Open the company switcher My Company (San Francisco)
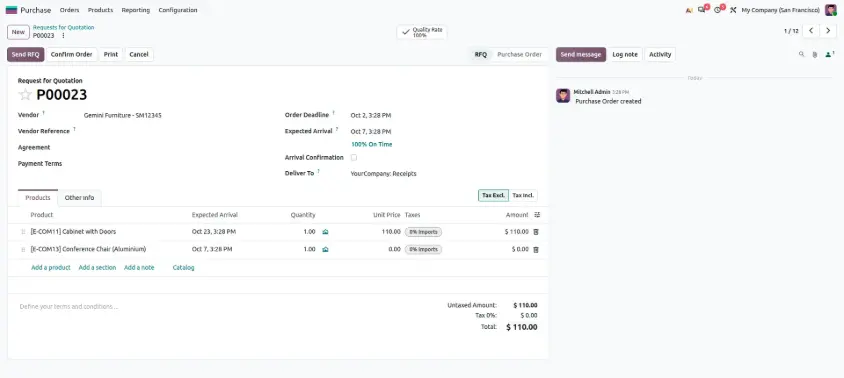 (780, 10)
